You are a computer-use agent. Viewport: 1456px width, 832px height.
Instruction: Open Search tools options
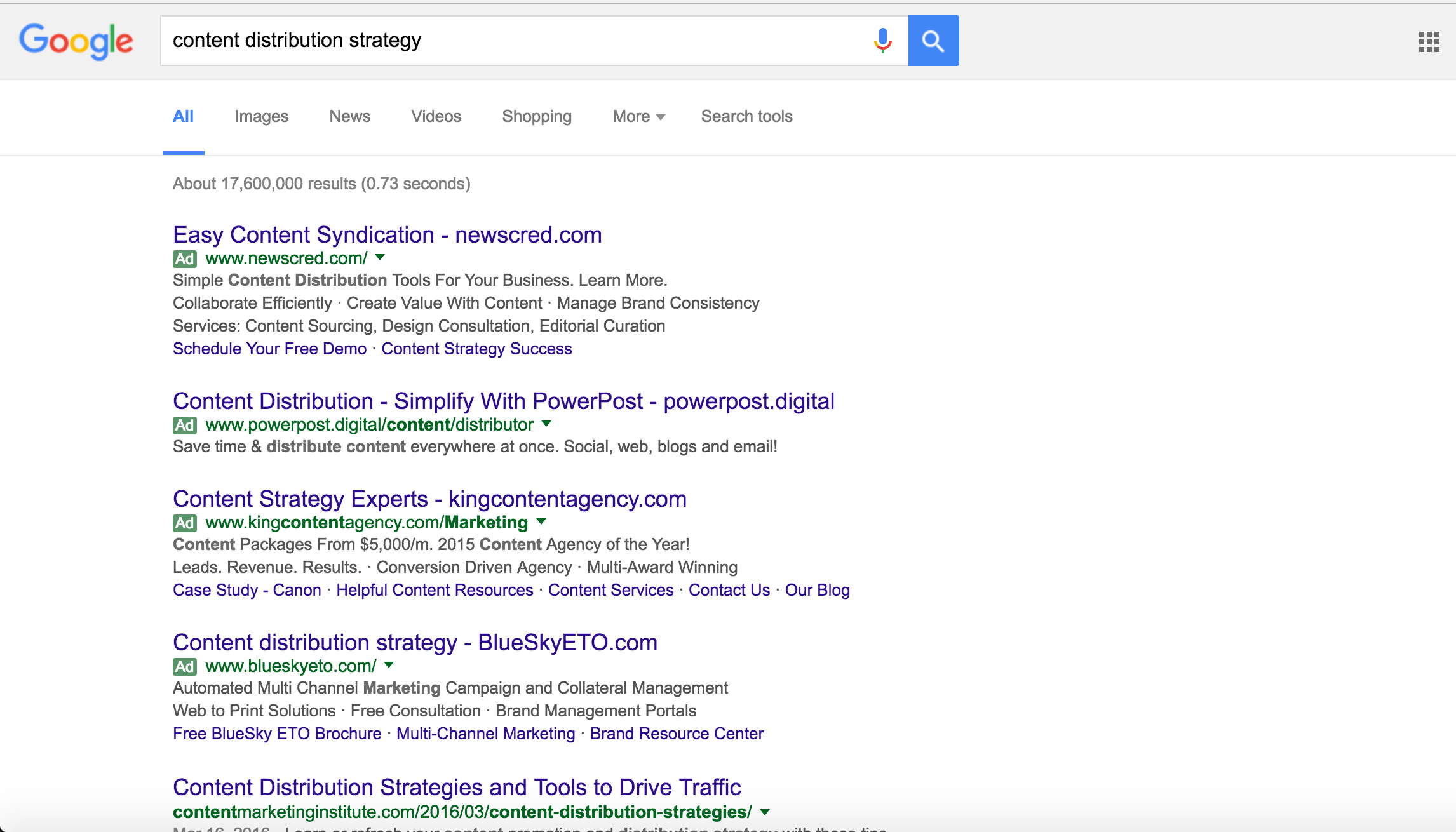tap(746, 116)
